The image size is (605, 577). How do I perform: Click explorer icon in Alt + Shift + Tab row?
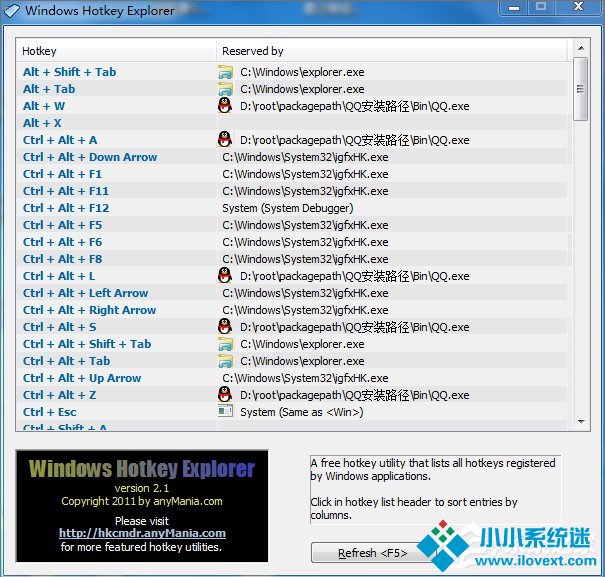click(x=225, y=72)
